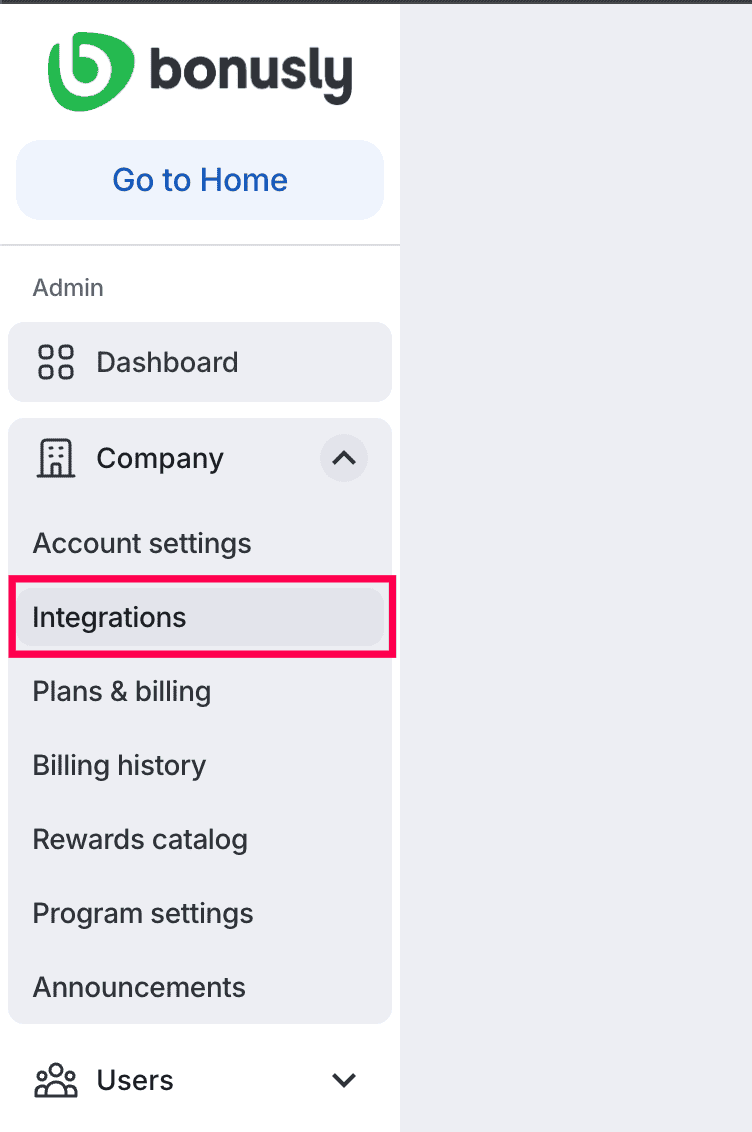Click the Users people icon
This screenshot has height=1132, width=752.
pyautogui.click(x=56, y=1080)
